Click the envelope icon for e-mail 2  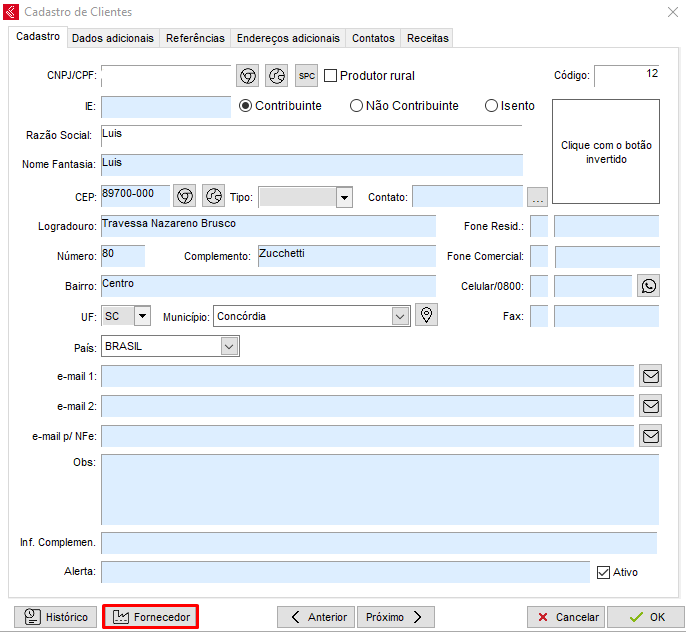(x=651, y=406)
